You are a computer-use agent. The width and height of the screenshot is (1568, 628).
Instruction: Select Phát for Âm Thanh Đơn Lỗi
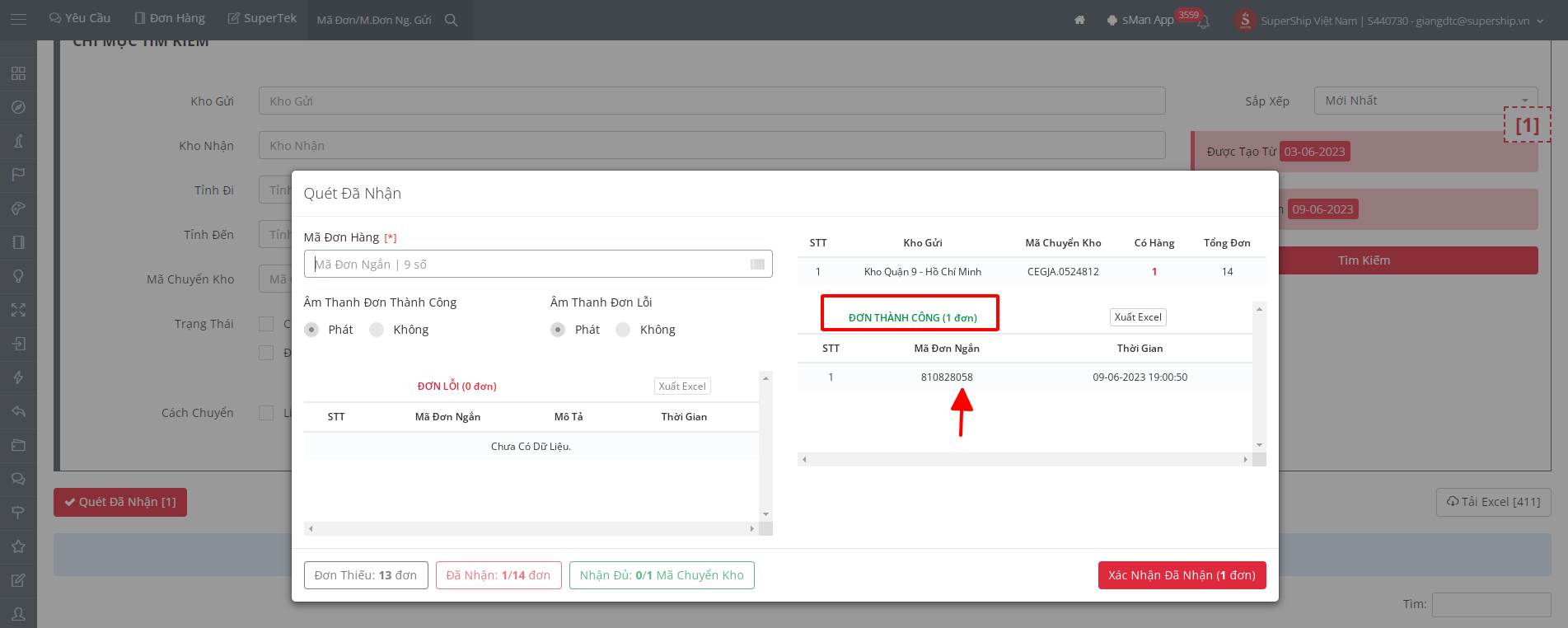[x=558, y=330]
